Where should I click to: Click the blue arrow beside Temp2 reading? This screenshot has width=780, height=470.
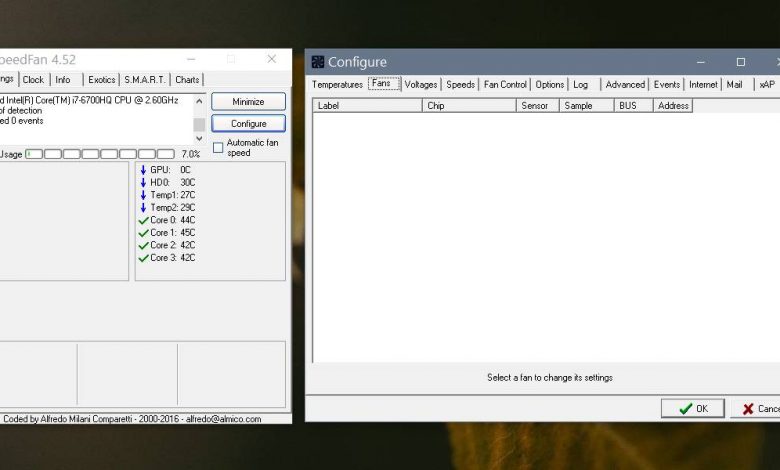coord(143,207)
